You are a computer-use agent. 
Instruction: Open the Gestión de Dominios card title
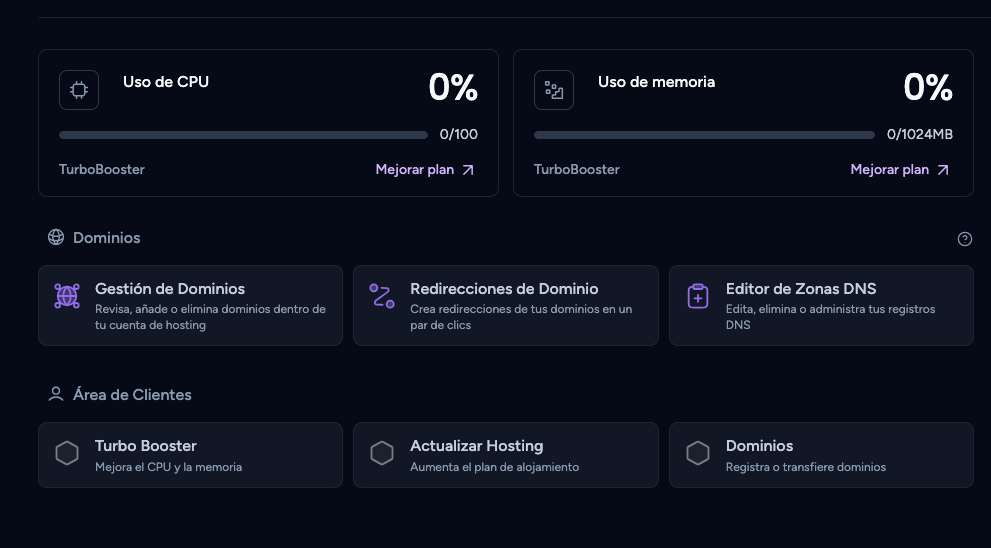[170, 289]
